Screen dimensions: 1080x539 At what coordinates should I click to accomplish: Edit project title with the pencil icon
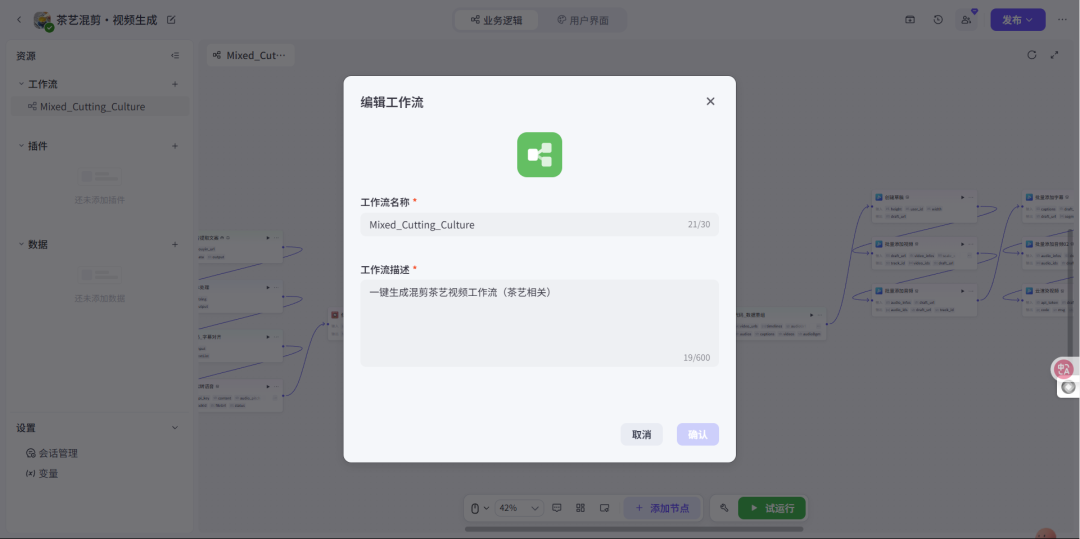coord(172,20)
